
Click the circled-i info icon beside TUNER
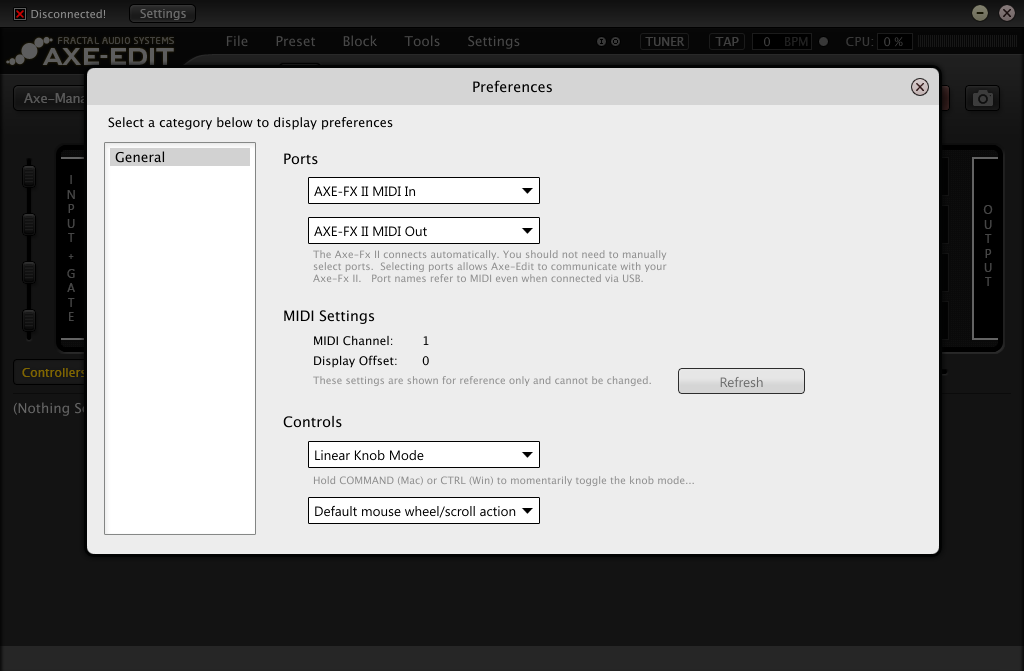[601, 41]
